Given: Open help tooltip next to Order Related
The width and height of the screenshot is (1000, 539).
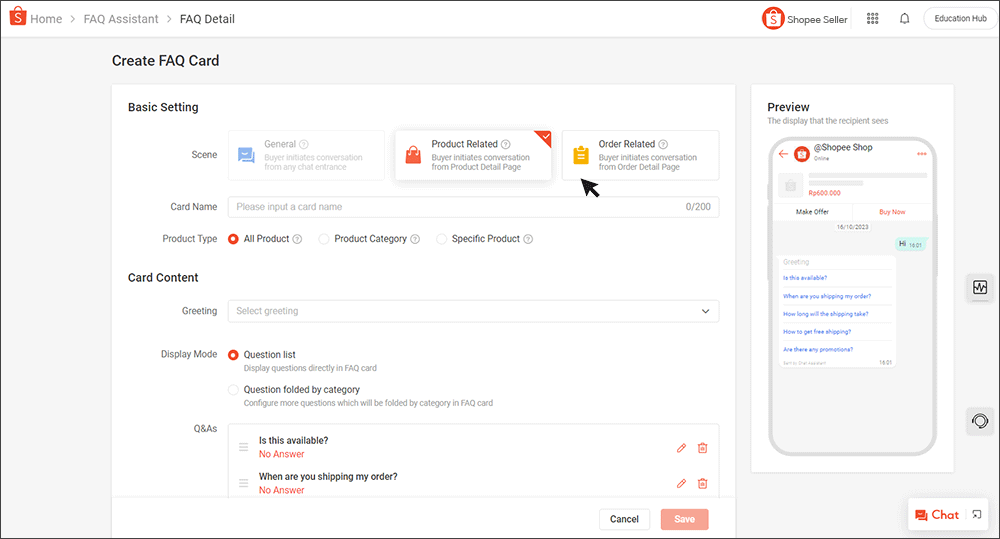Looking at the screenshot, I should 663,144.
